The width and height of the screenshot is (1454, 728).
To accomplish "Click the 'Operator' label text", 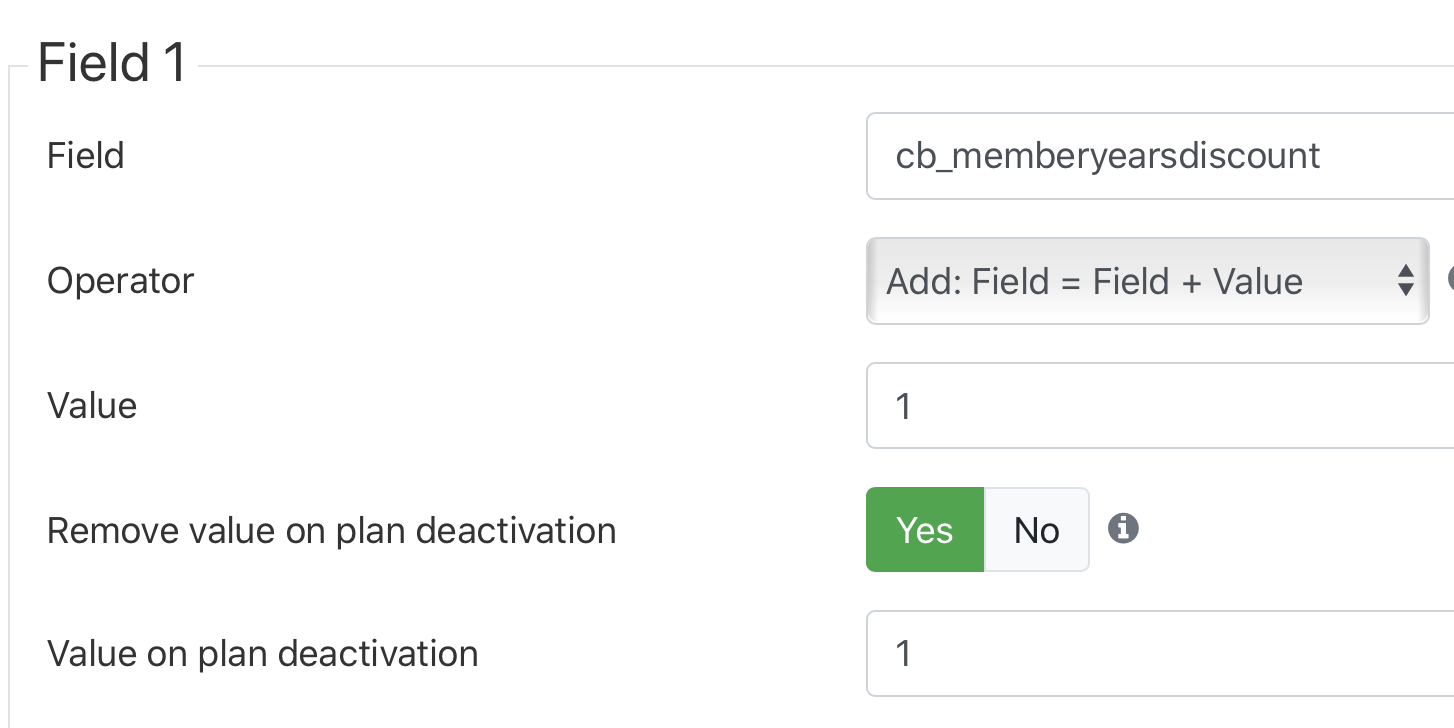I will pos(120,281).
